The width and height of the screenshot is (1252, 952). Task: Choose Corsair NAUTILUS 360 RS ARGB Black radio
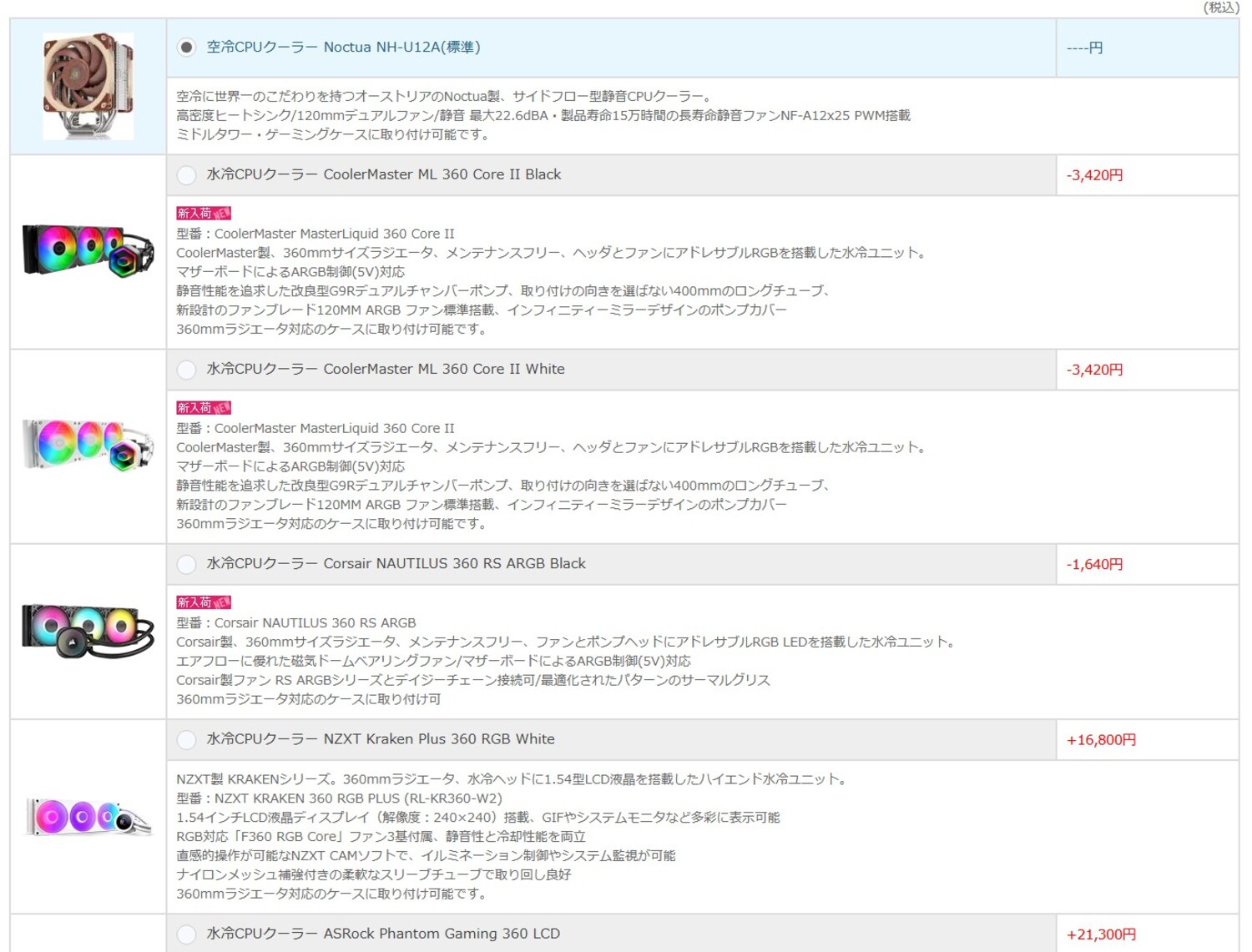pyautogui.click(x=186, y=564)
